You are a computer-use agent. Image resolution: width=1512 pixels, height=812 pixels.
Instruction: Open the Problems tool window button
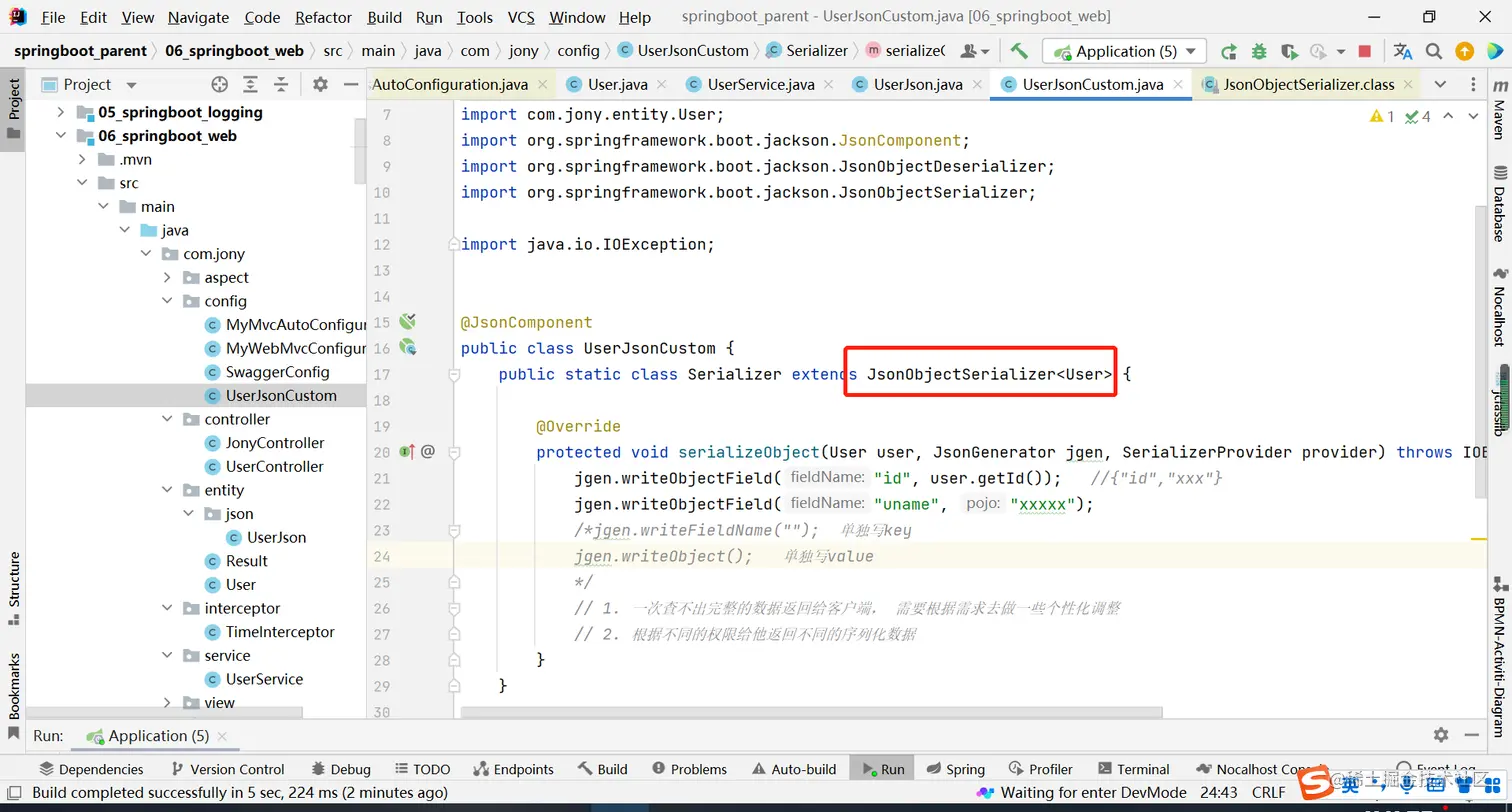pos(689,769)
